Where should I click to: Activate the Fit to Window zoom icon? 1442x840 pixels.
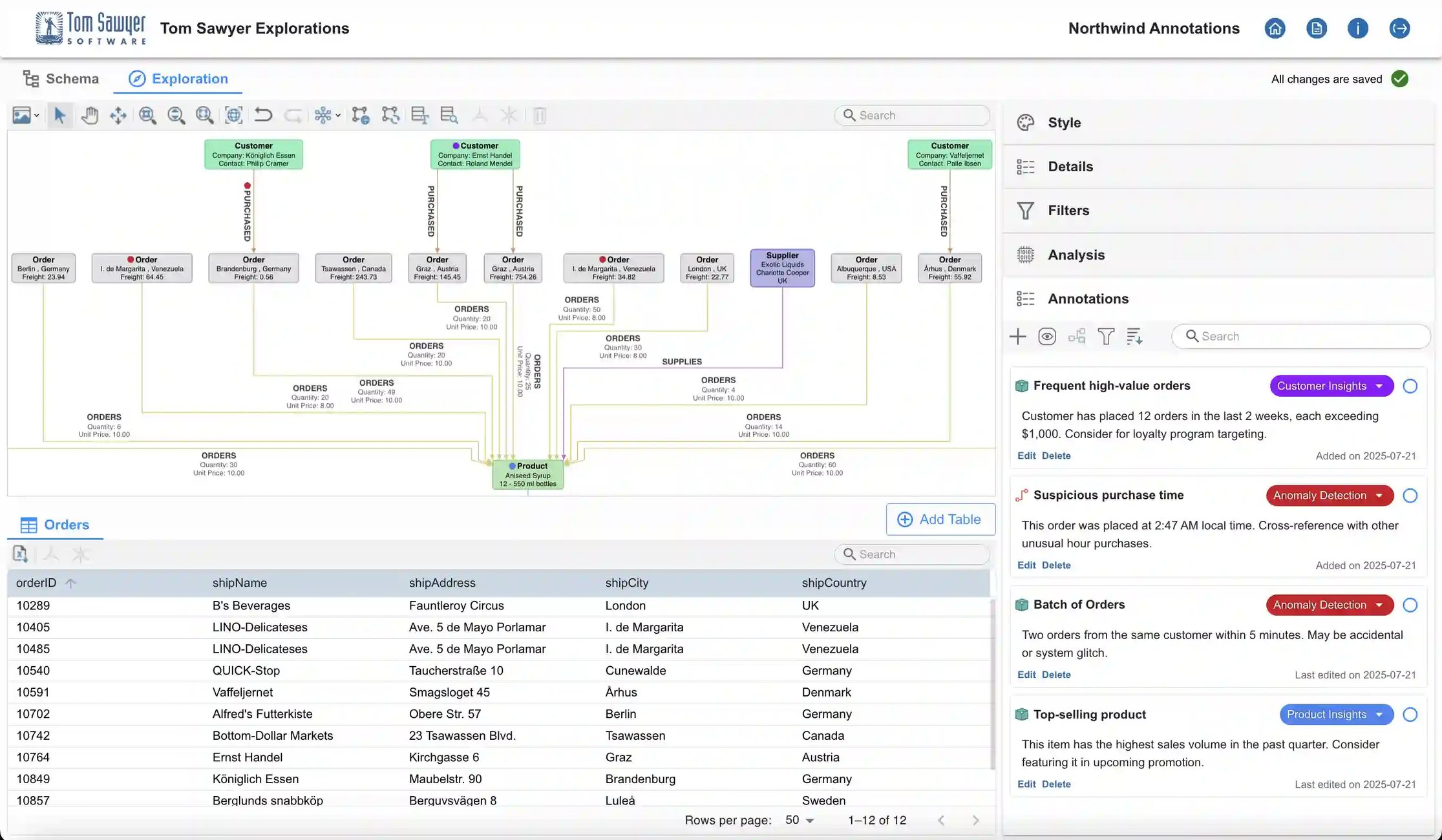pos(233,115)
